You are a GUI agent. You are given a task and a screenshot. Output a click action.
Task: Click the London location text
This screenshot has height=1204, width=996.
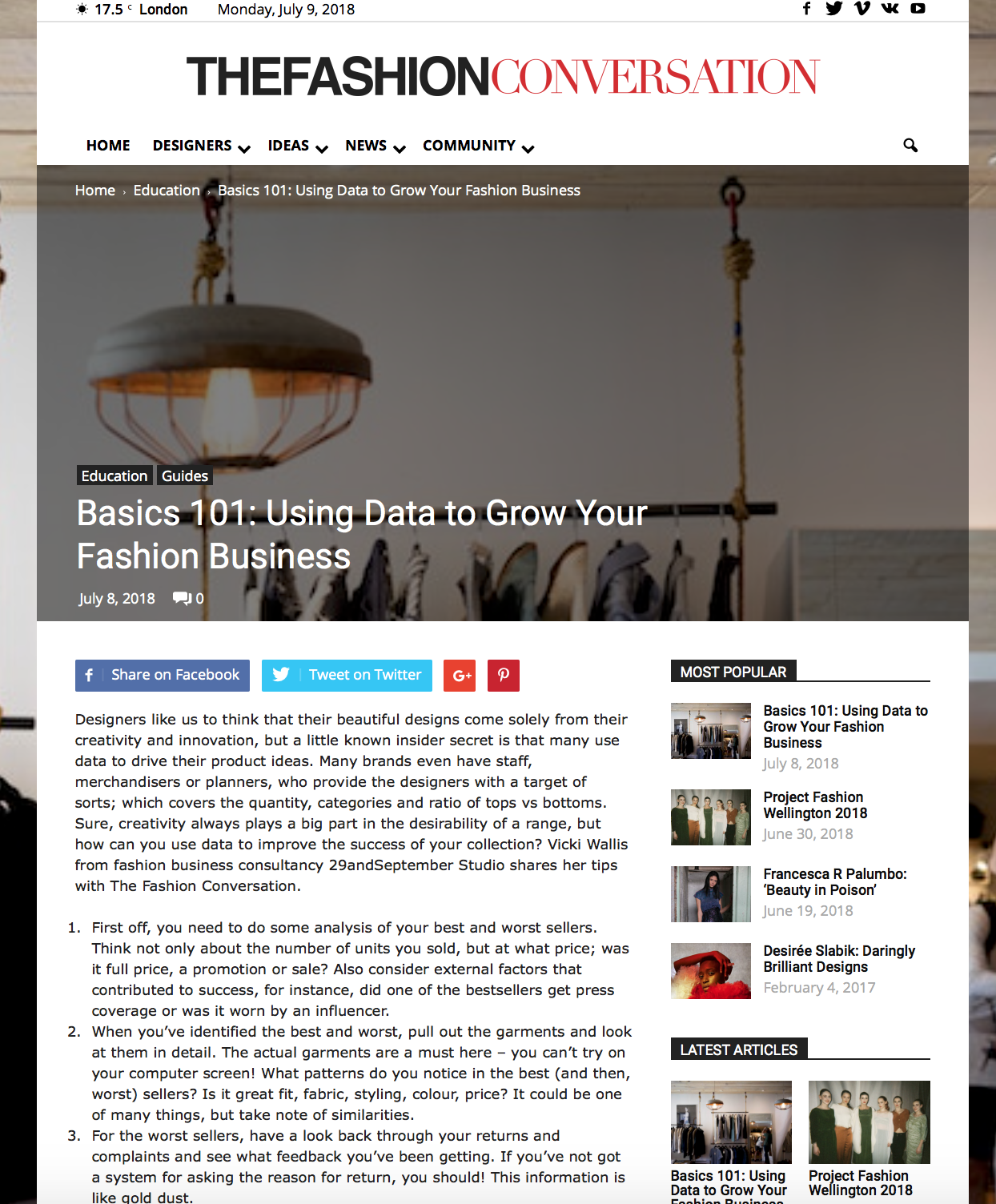coord(163,10)
